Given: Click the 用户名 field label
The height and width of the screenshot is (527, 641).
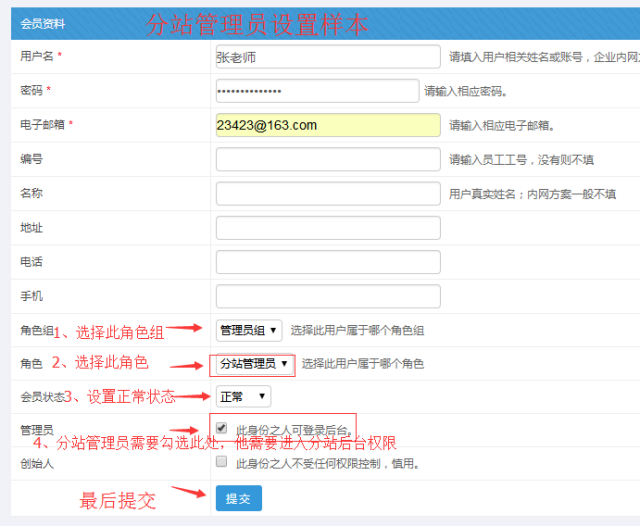Looking at the screenshot, I should [x=37, y=56].
